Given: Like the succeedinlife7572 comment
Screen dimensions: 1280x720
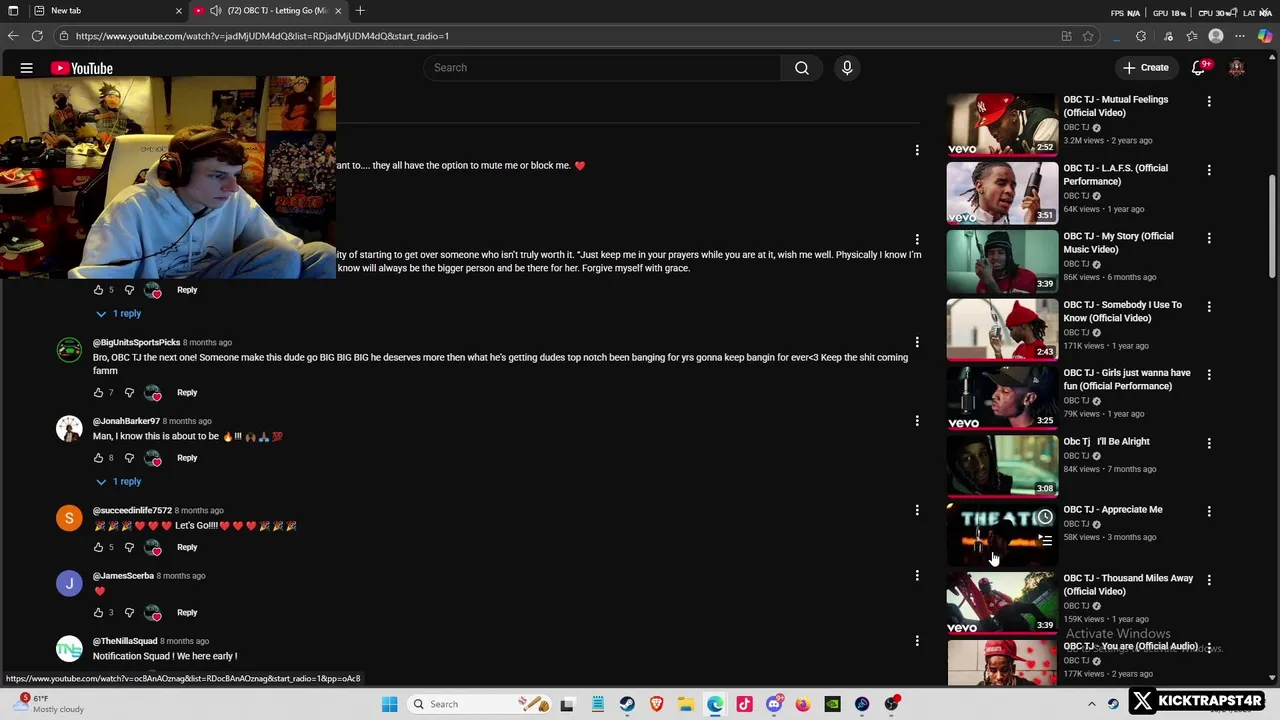Looking at the screenshot, I should click(x=98, y=548).
